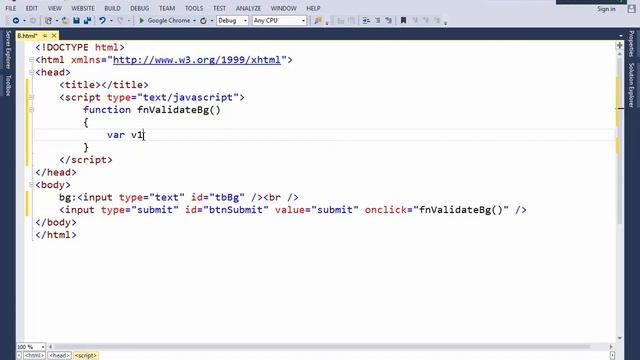Select the <html> breadcrumb tag
Viewport: 640px width, 360px height.
(34, 356)
